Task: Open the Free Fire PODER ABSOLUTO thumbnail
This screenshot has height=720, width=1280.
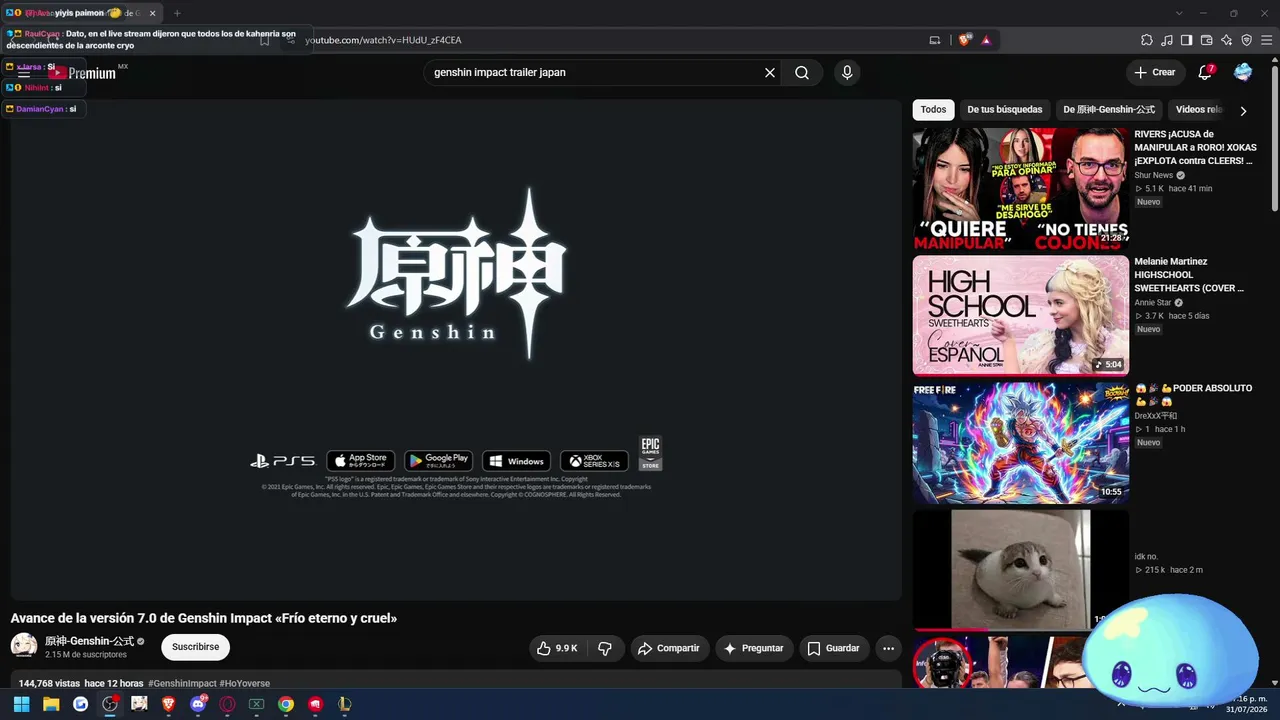Action: pyautogui.click(x=1021, y=443)
